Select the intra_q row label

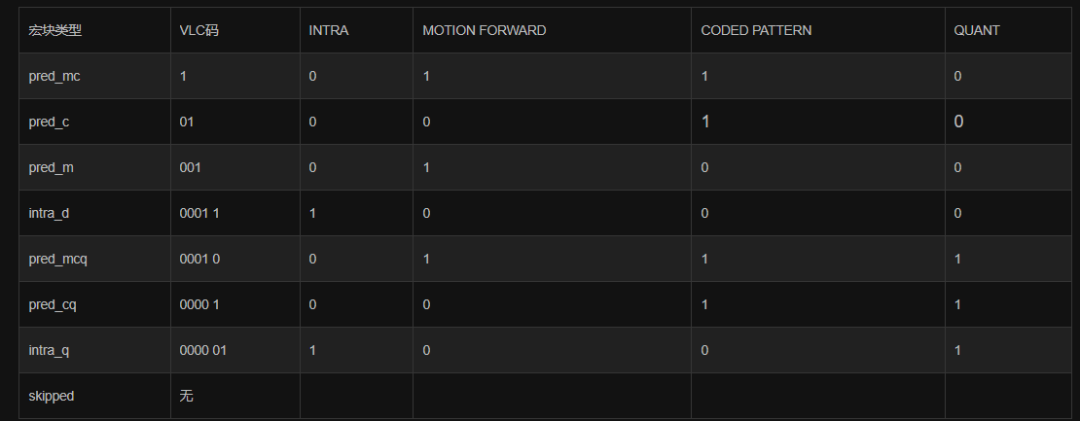coord(50,350)
